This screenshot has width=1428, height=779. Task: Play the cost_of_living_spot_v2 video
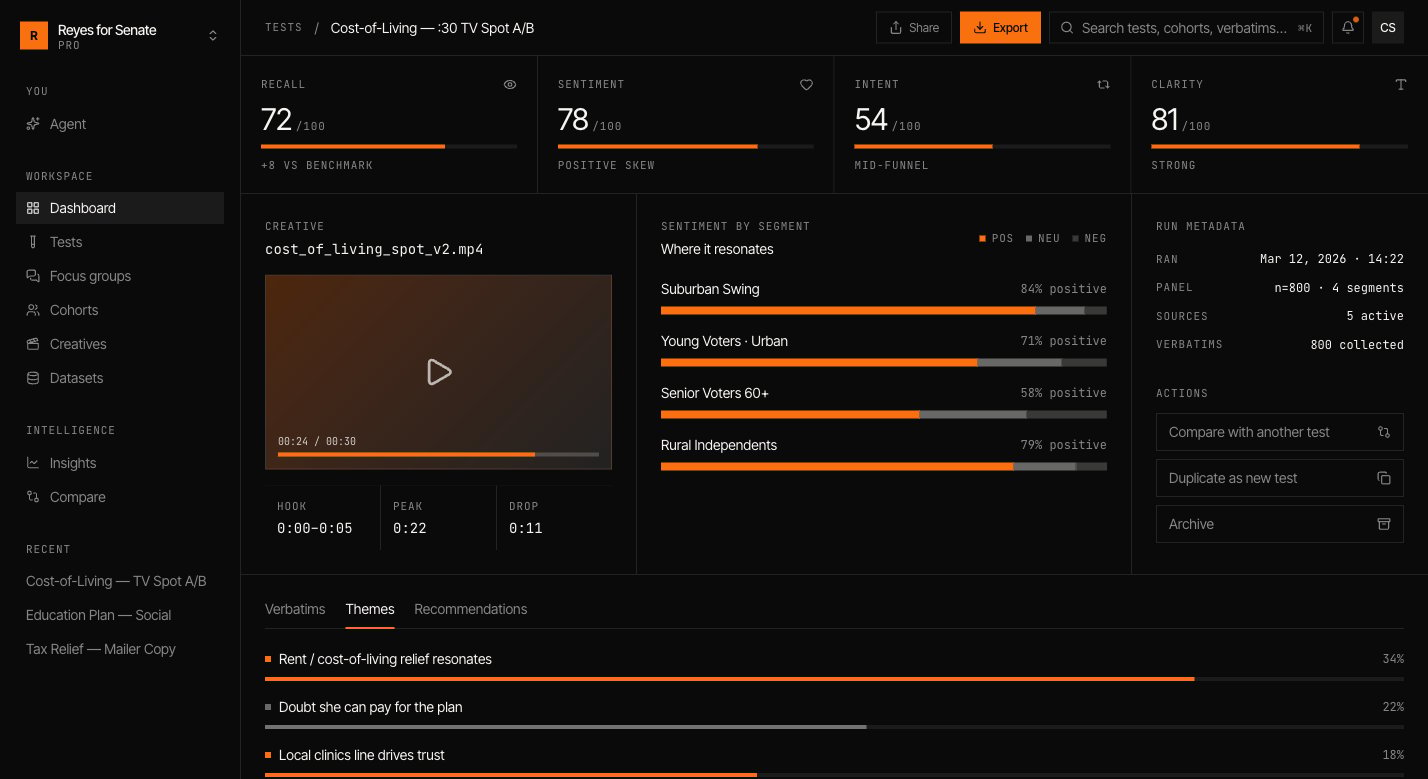click(438, 372)
